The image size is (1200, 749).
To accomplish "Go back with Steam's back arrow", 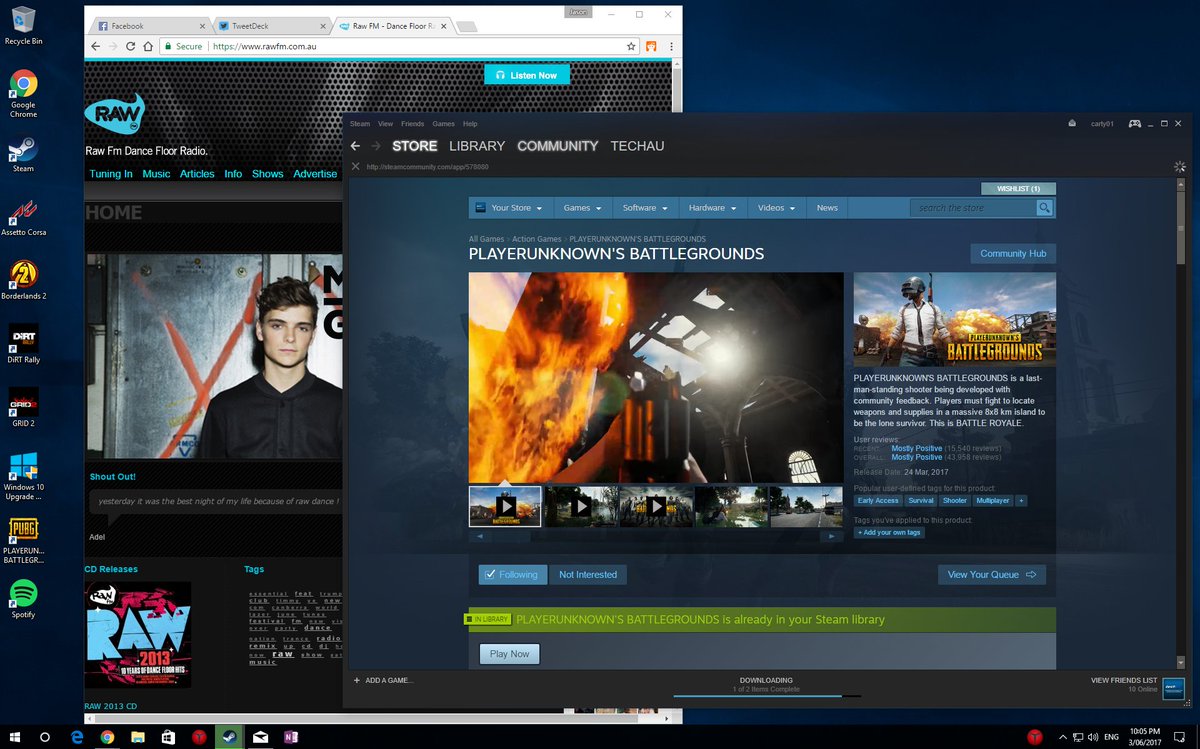I will pyautogui.click(x=355, y=146).
